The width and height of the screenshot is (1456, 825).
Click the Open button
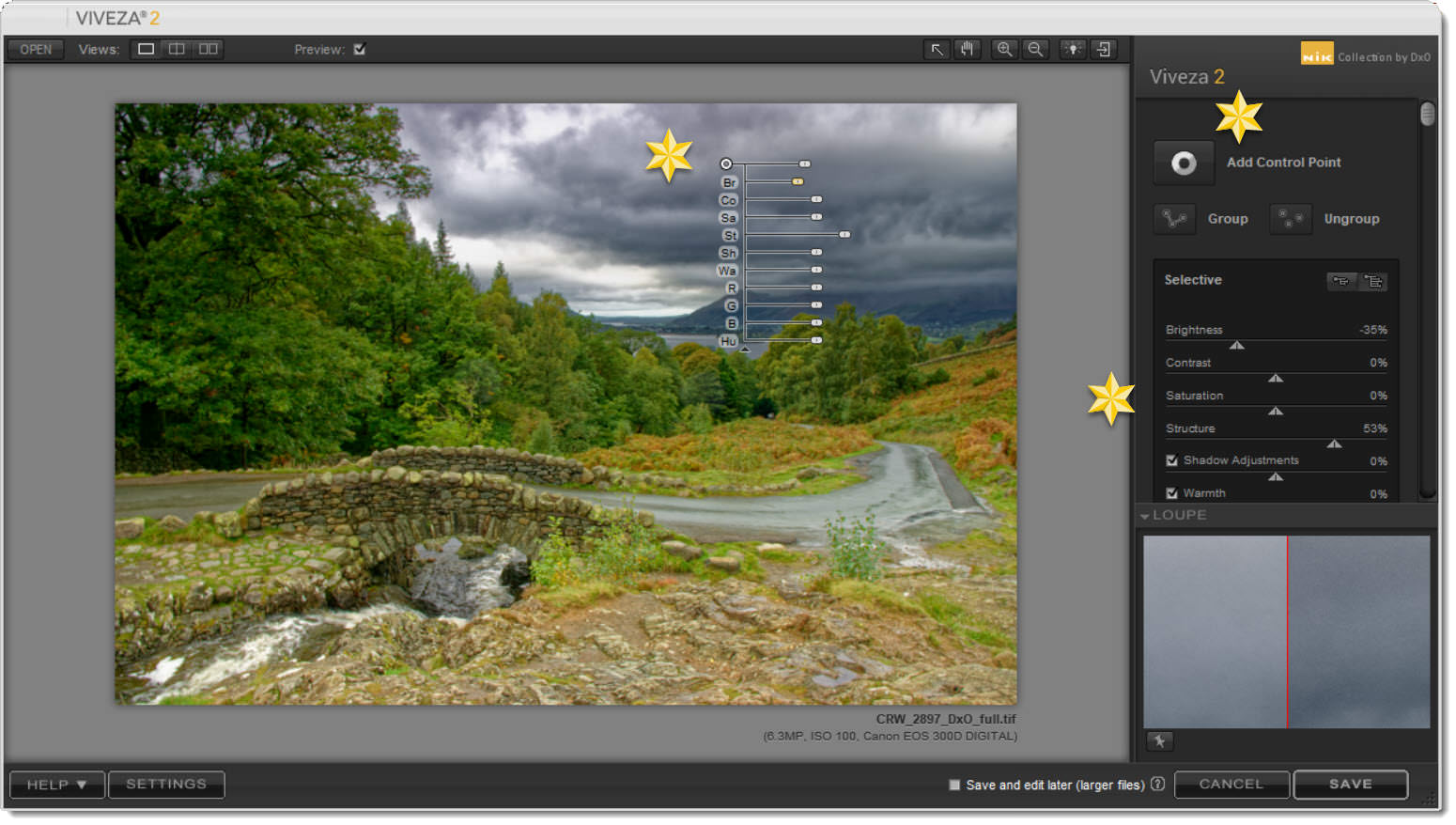click(36, 50)
